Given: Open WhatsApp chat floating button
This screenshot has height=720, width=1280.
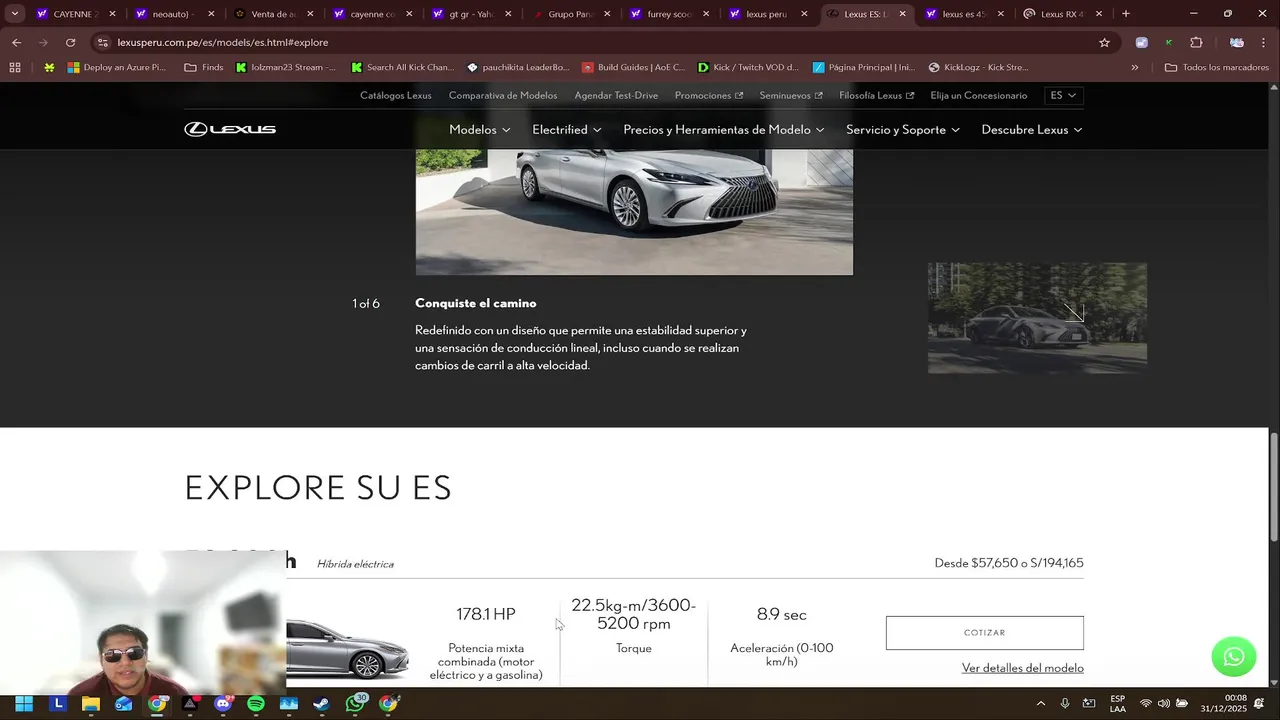Looking at the screenshot, I should coord(1233,657).
